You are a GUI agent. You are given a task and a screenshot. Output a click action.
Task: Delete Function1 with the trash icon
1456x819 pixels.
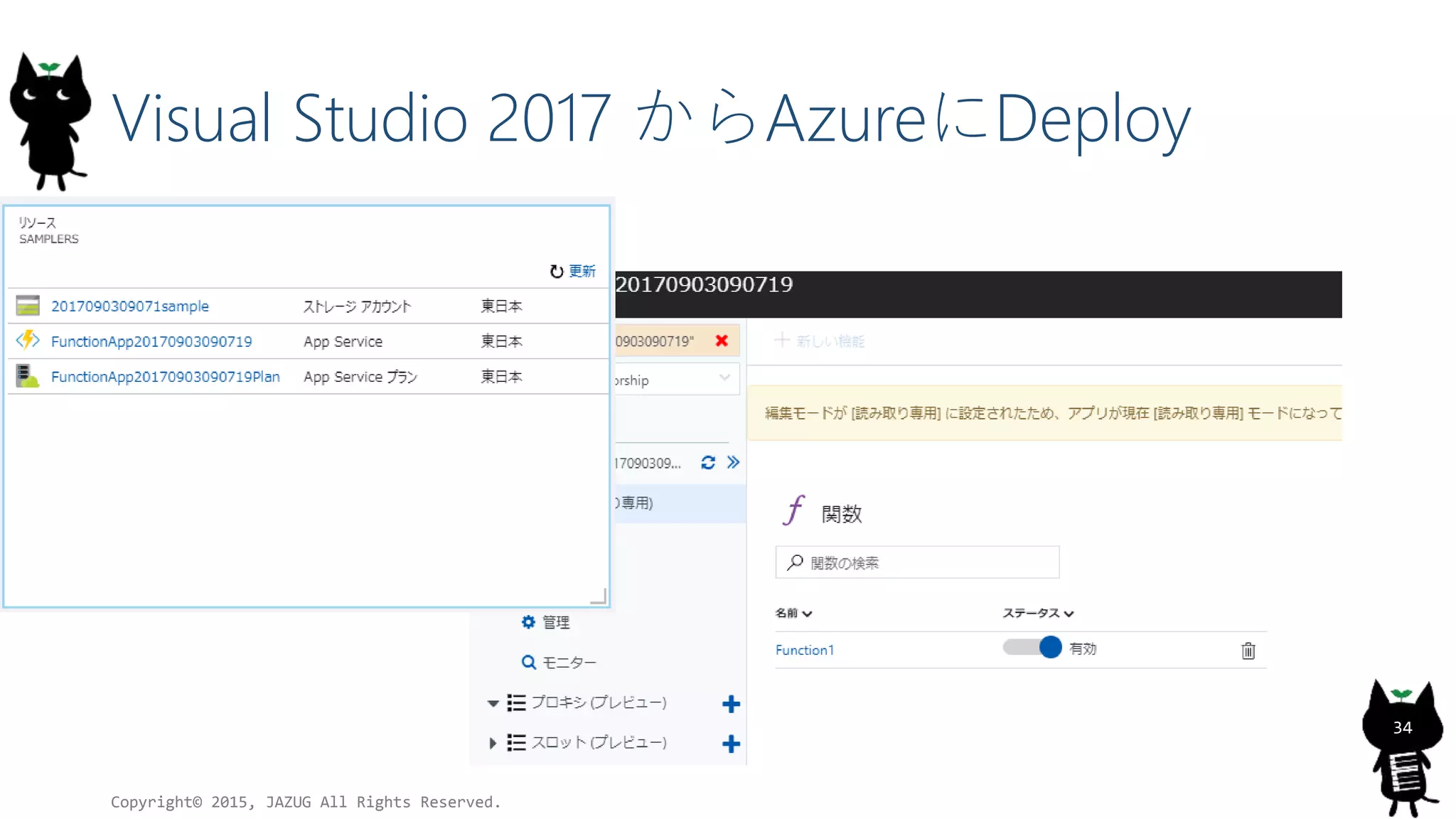tap(1248, 651)
